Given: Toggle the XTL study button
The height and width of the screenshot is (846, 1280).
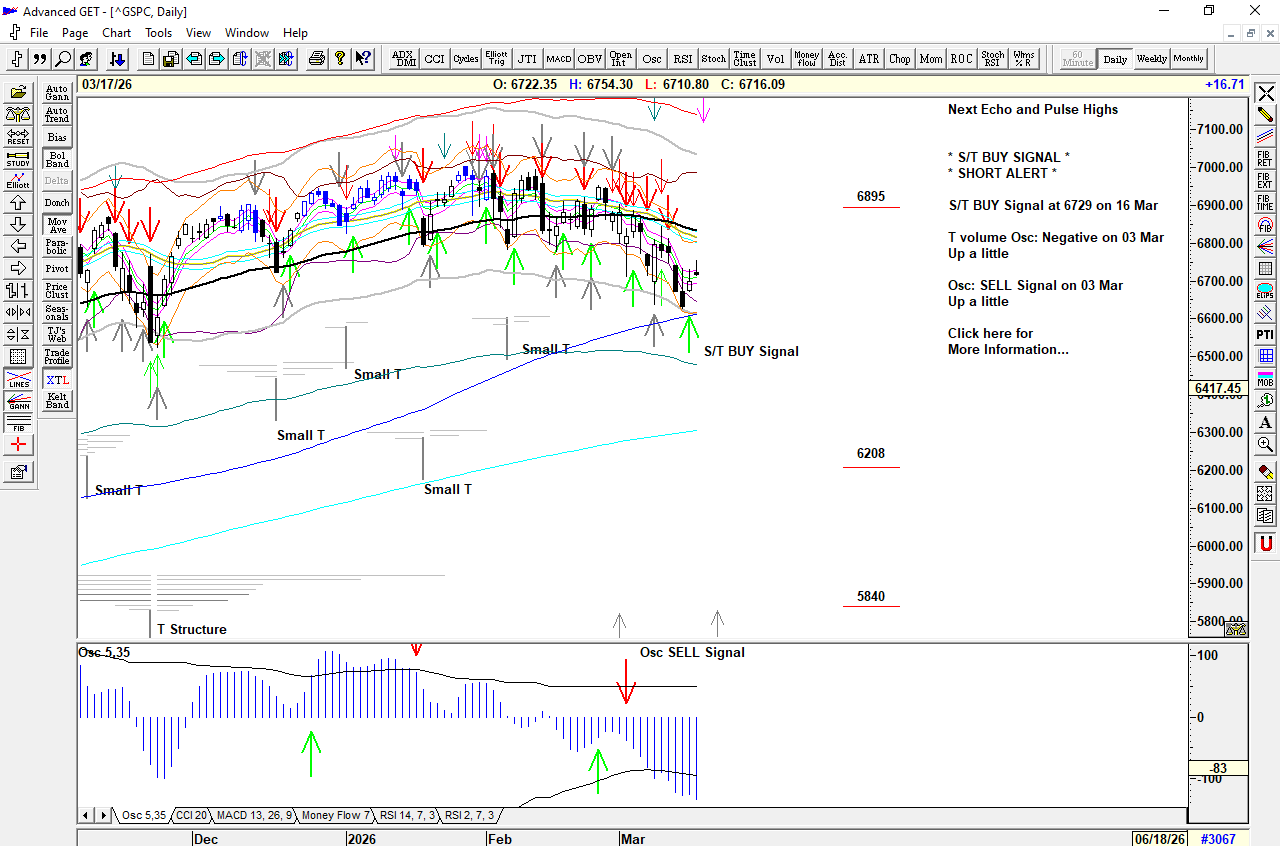Looking at the screenshot, I should click(x=57, y=380).
